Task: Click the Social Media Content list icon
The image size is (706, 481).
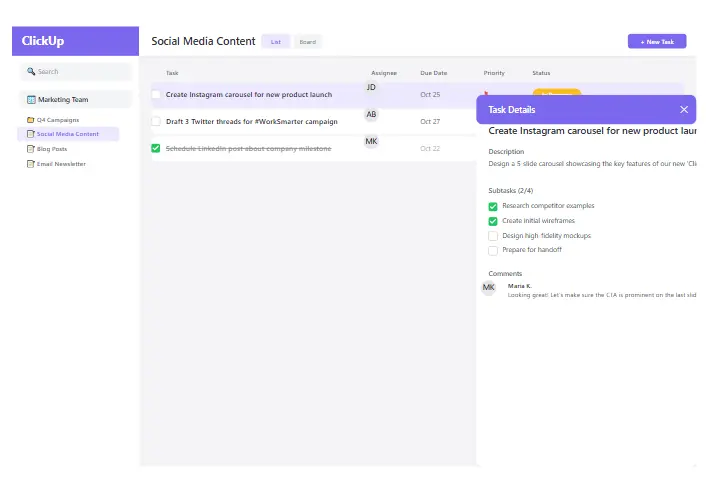Action: click(x=31, y=134)
